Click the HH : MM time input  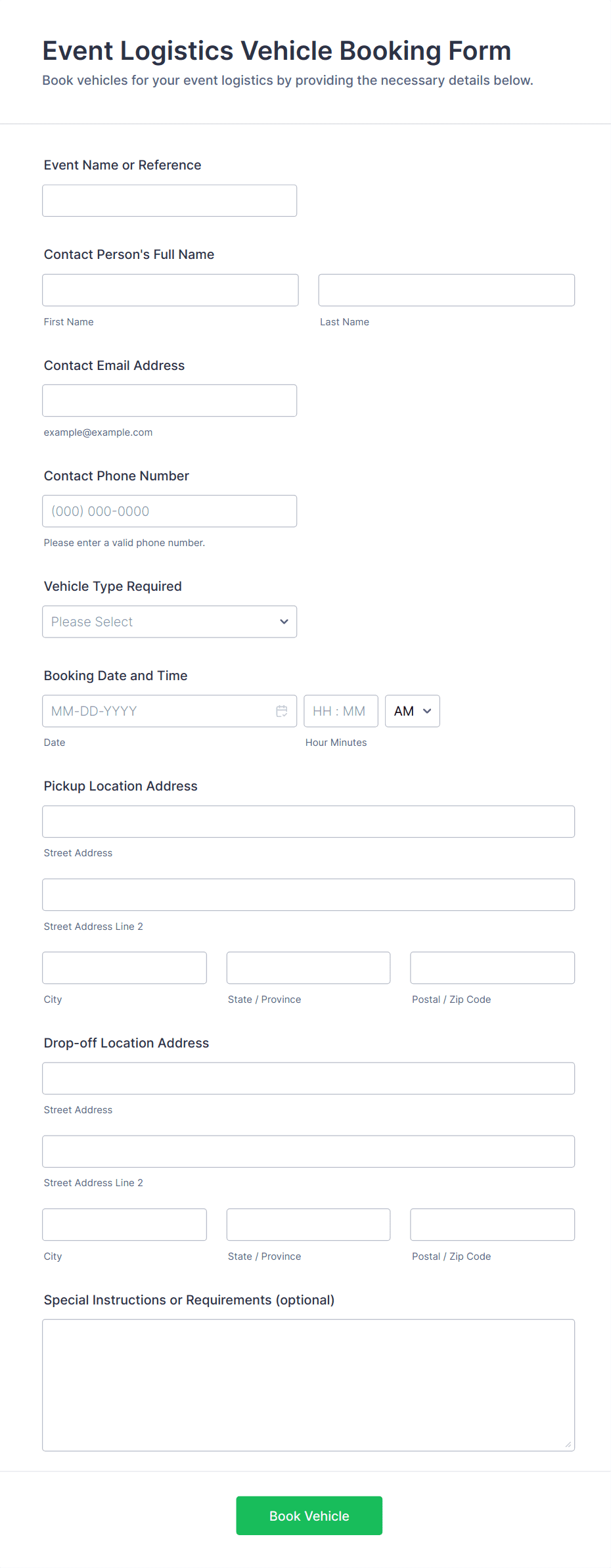click(340, 711)
